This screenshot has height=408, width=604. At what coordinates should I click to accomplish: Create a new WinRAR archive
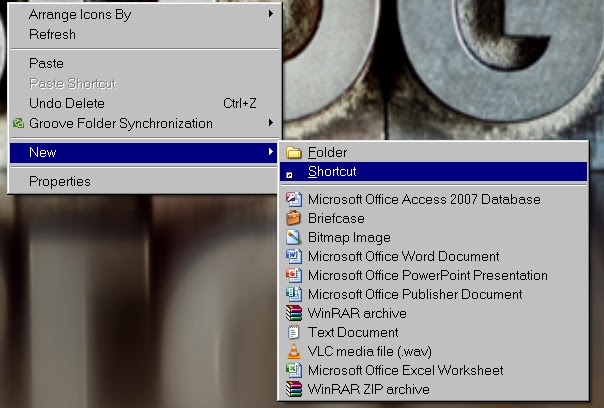(433, 313)
